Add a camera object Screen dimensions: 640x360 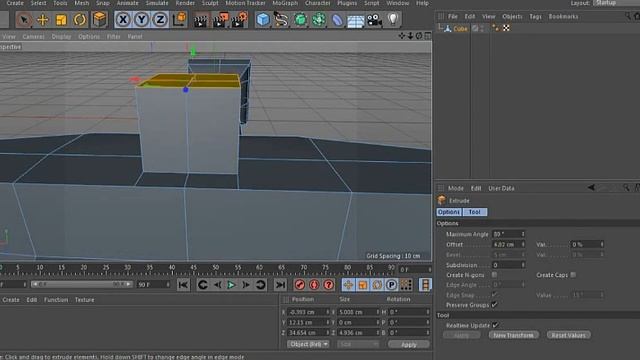(x=374, y=20)
